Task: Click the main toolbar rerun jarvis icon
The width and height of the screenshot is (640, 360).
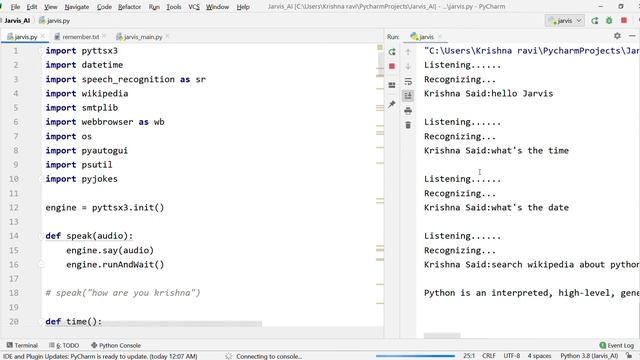Action: [x=595, y=20]
